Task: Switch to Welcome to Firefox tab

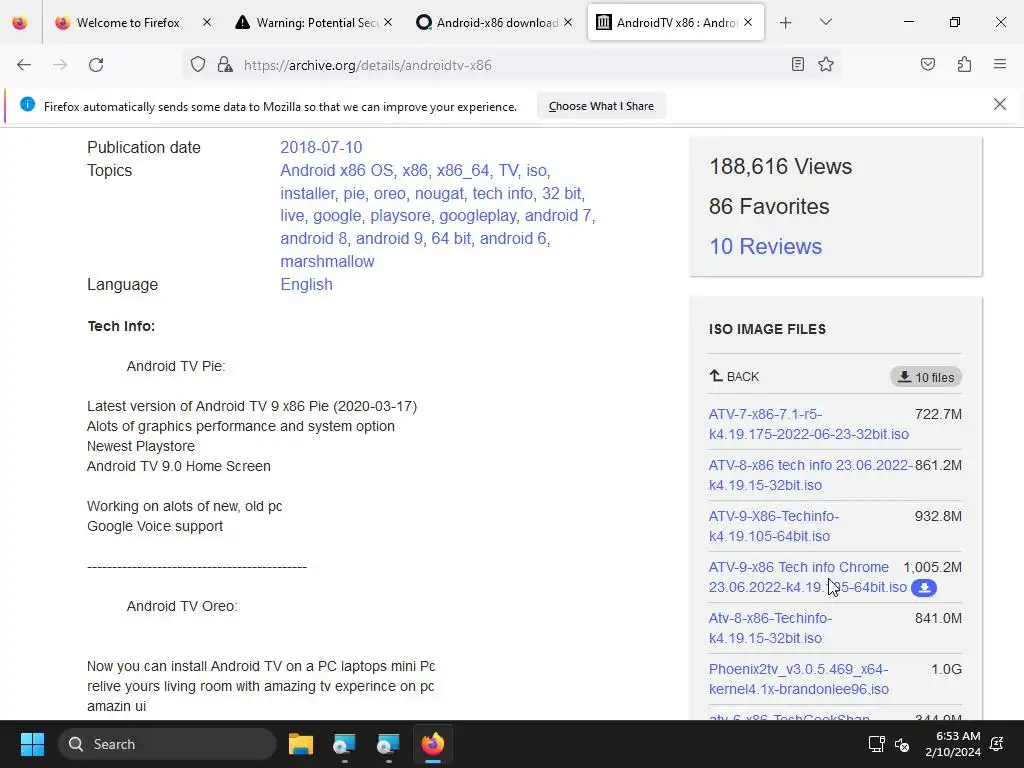Action: point(128,23)
